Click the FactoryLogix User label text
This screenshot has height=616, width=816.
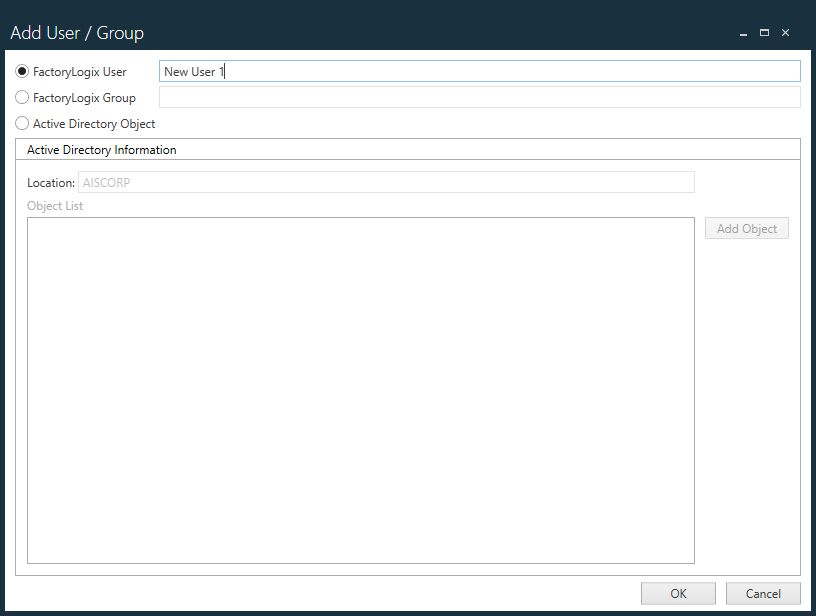pyautogui.click(x=81, y=71)
